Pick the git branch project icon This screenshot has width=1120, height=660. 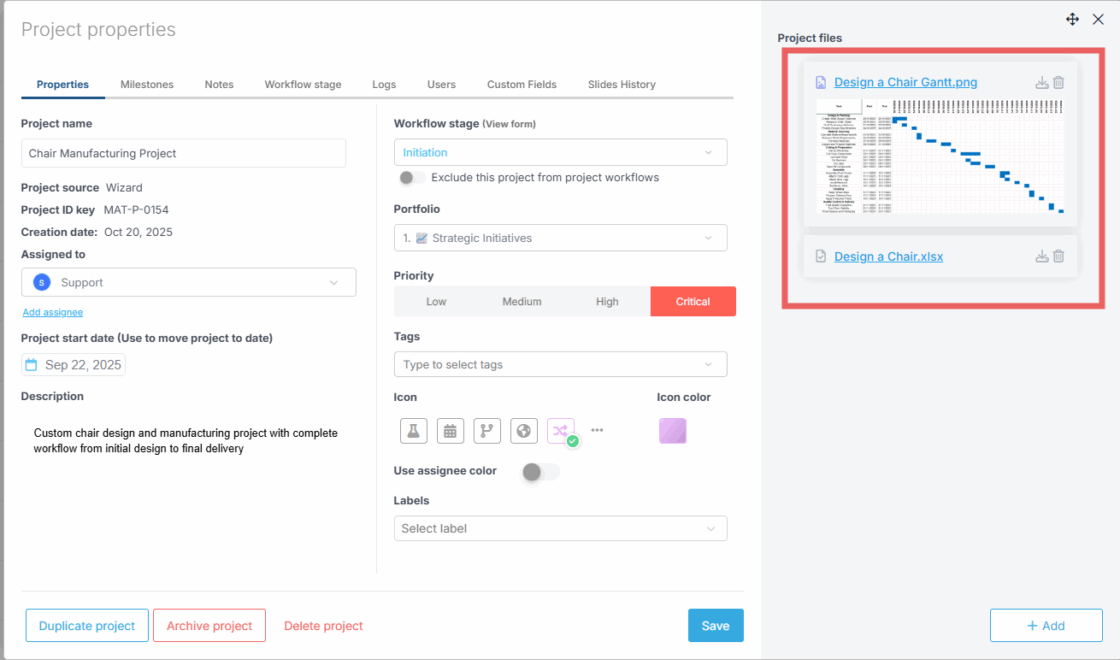(487, 431)
